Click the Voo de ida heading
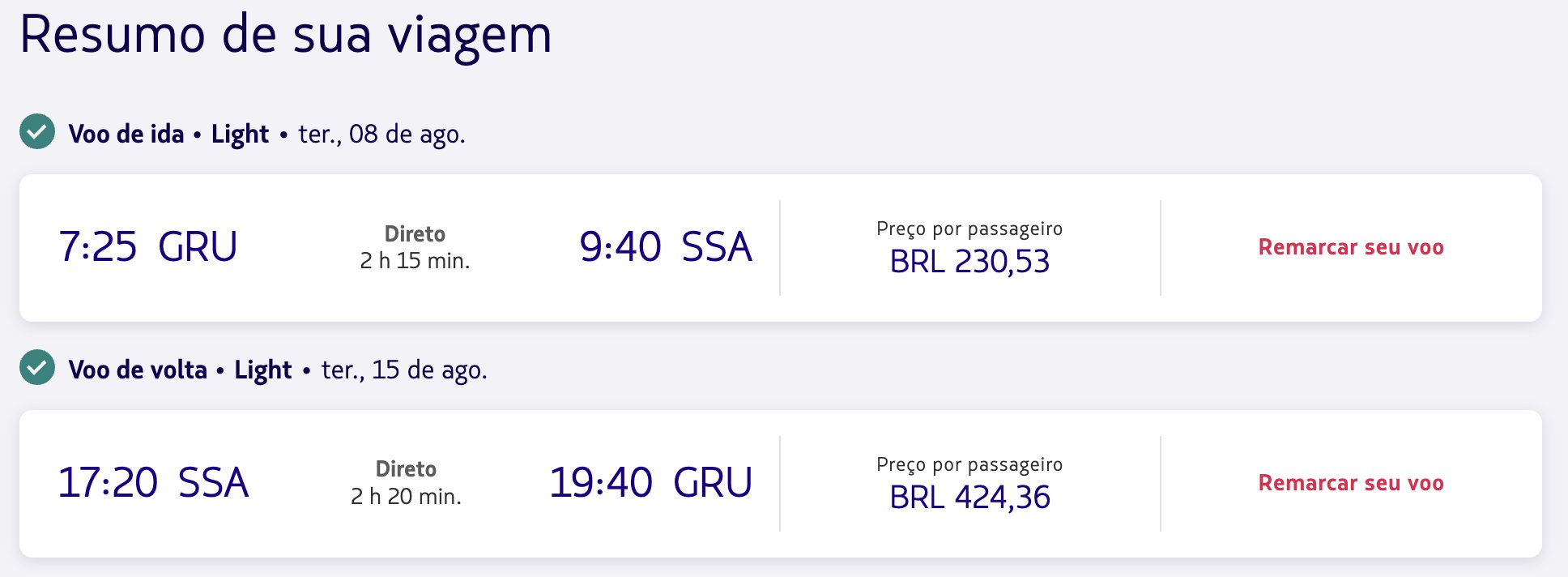This screenshot has width=1568, height=577. 126,134
